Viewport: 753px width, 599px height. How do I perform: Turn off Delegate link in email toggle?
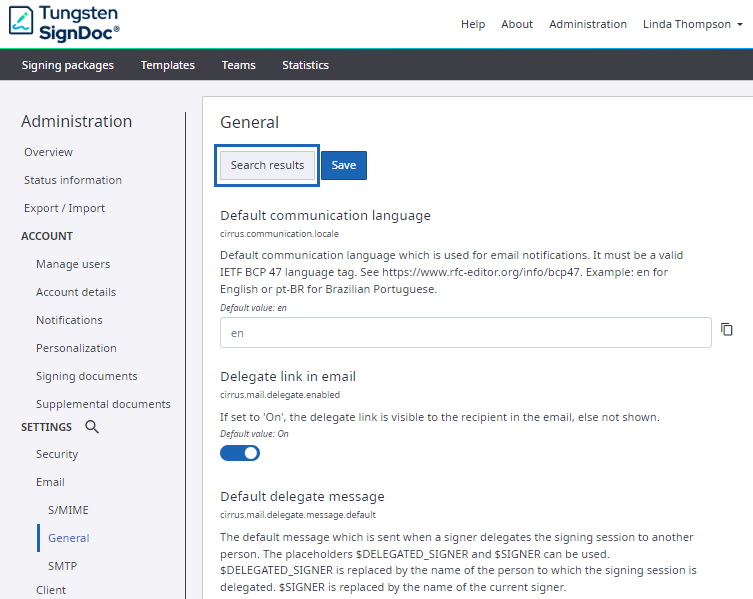pos(240,453)
